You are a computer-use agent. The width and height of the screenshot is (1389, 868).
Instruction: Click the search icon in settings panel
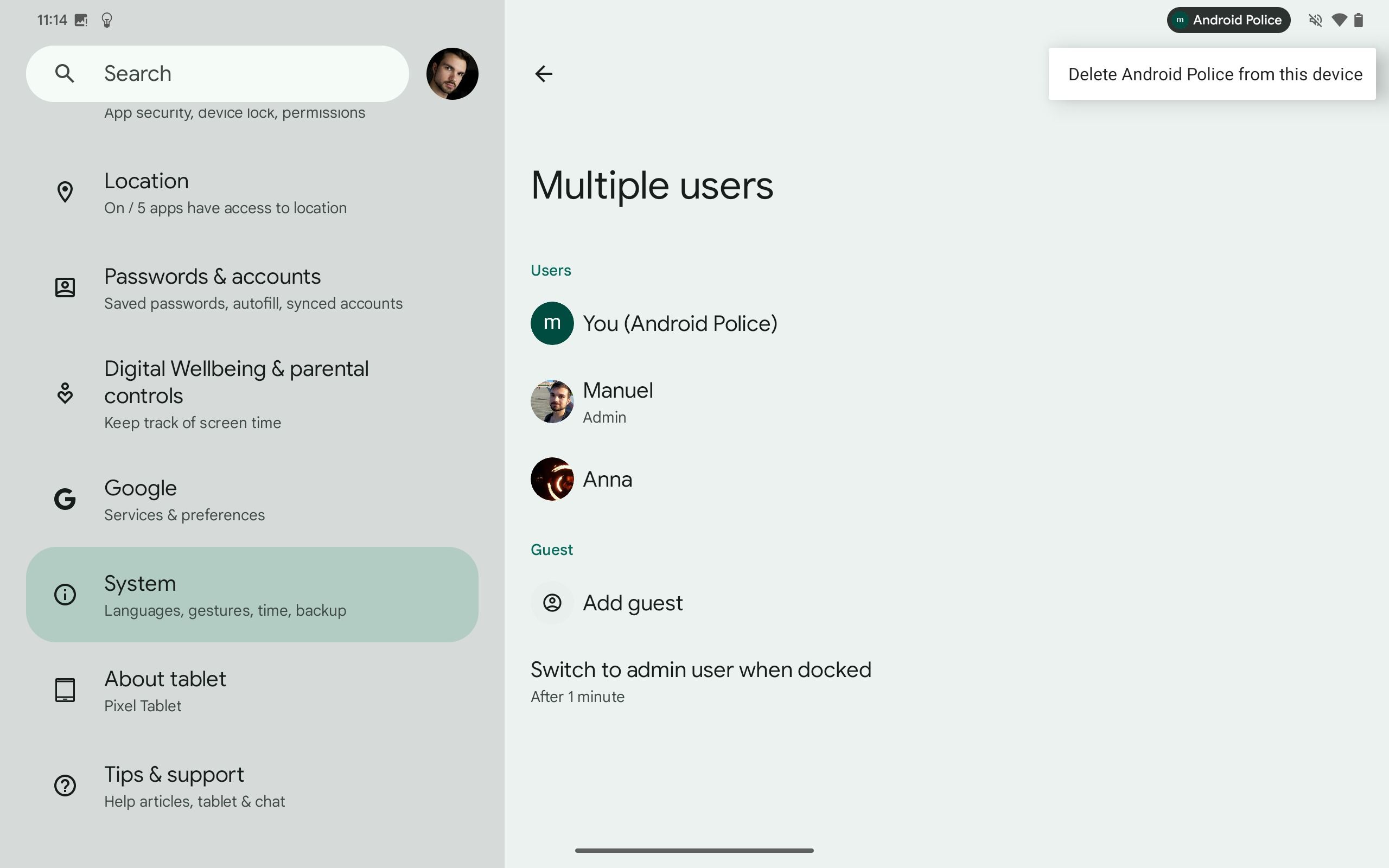click(64, 73)
